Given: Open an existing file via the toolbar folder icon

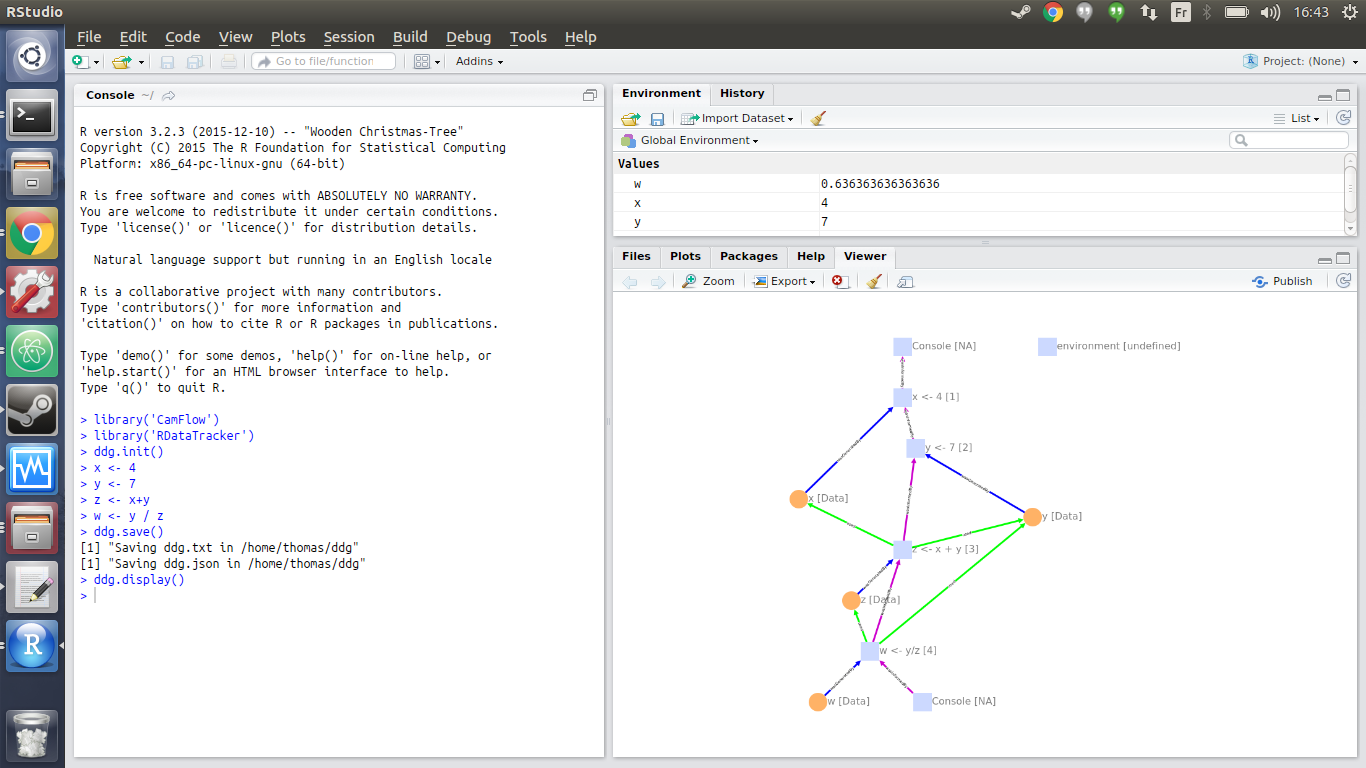Looking at the screenshot, I should click(x=122, y=61).
